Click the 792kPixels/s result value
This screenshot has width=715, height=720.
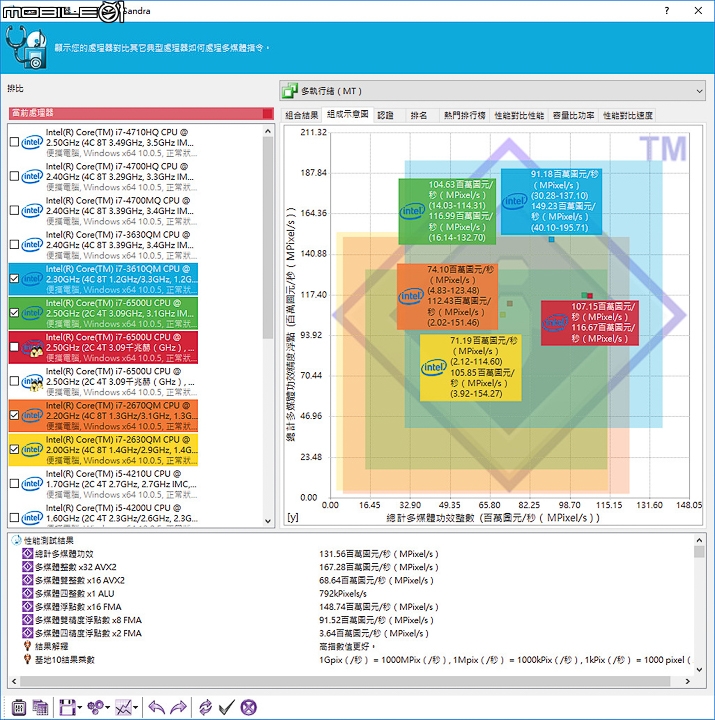343,594
